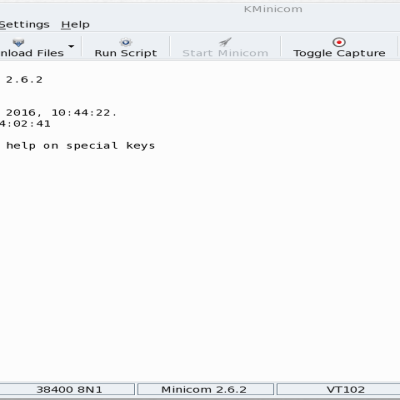Click the terminal text '2.6.2'

coord(24,80)
